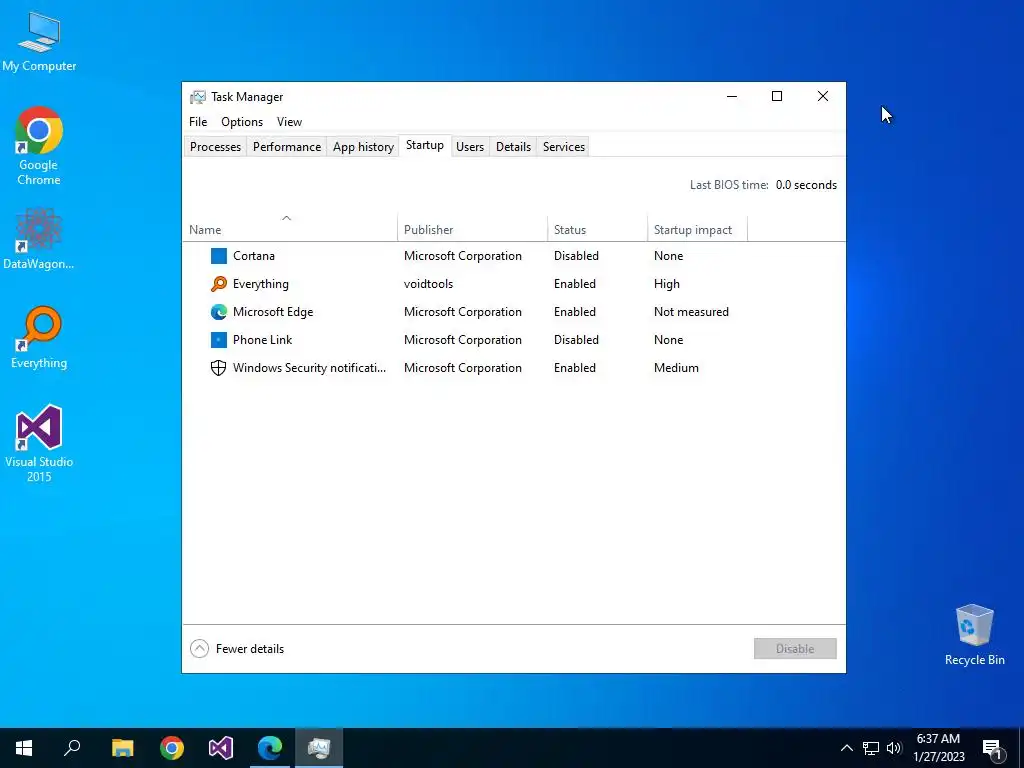1024x768 pixels.
Task: Click the Everything magnifier icon in startup list
Action: pyautogui.click(x=219, y=284)
